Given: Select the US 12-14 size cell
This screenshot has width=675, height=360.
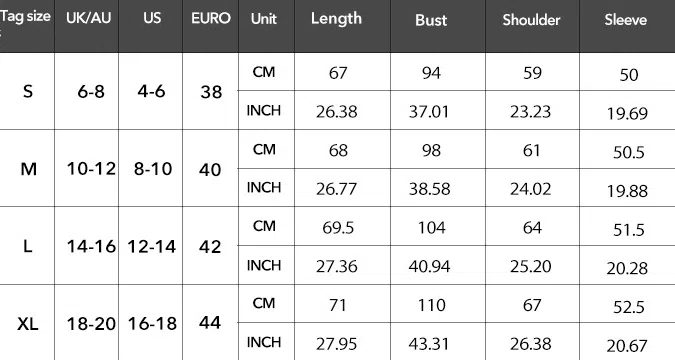Looking at the screenshot, I should [x=152, y=247].
